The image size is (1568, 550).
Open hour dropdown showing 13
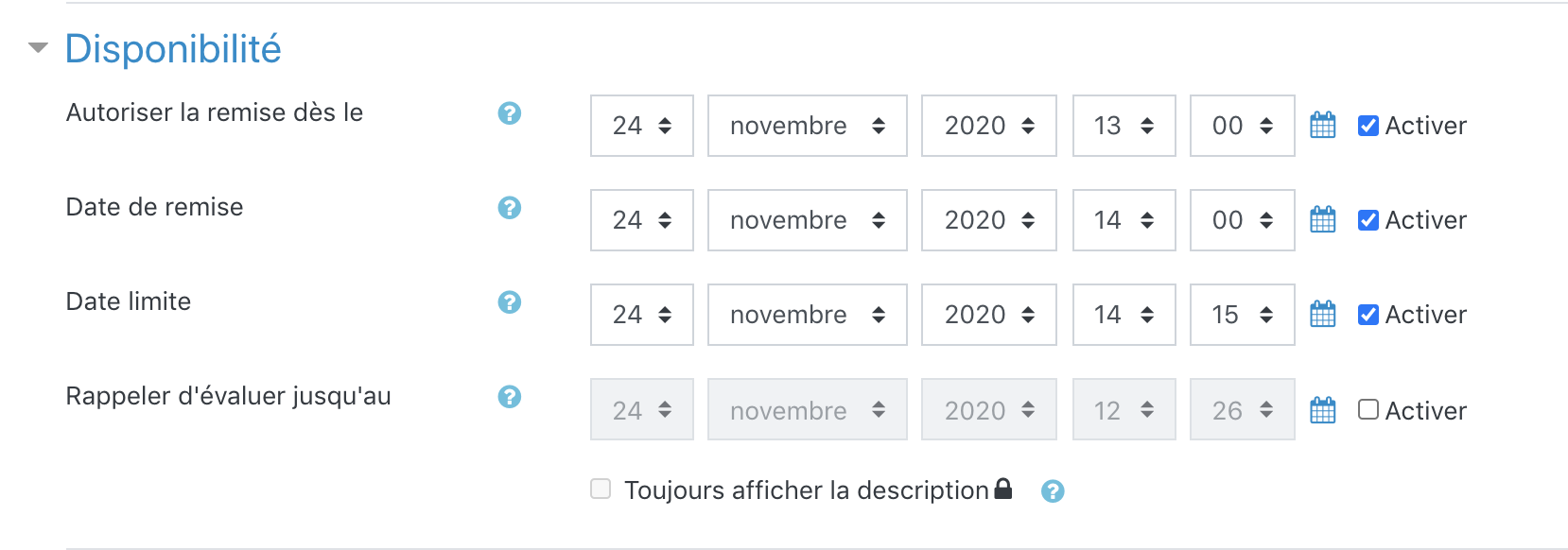1124,126
